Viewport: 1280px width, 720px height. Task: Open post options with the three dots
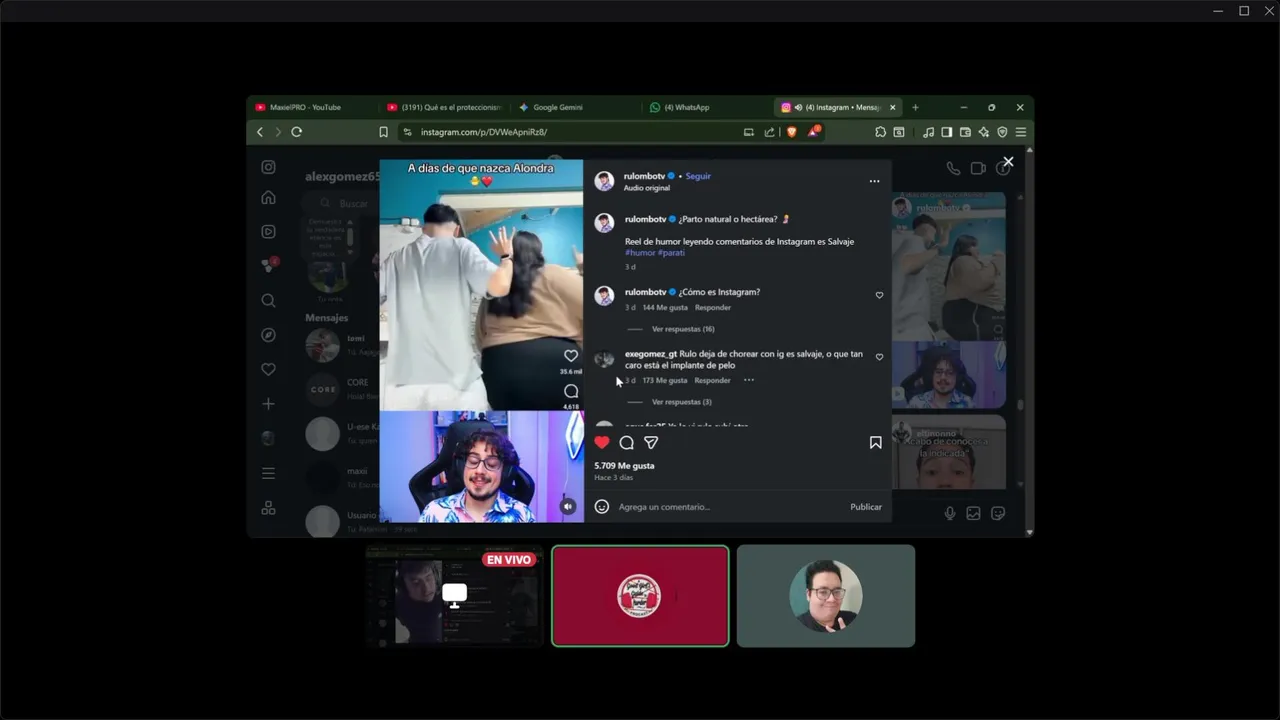click(874, 181)
